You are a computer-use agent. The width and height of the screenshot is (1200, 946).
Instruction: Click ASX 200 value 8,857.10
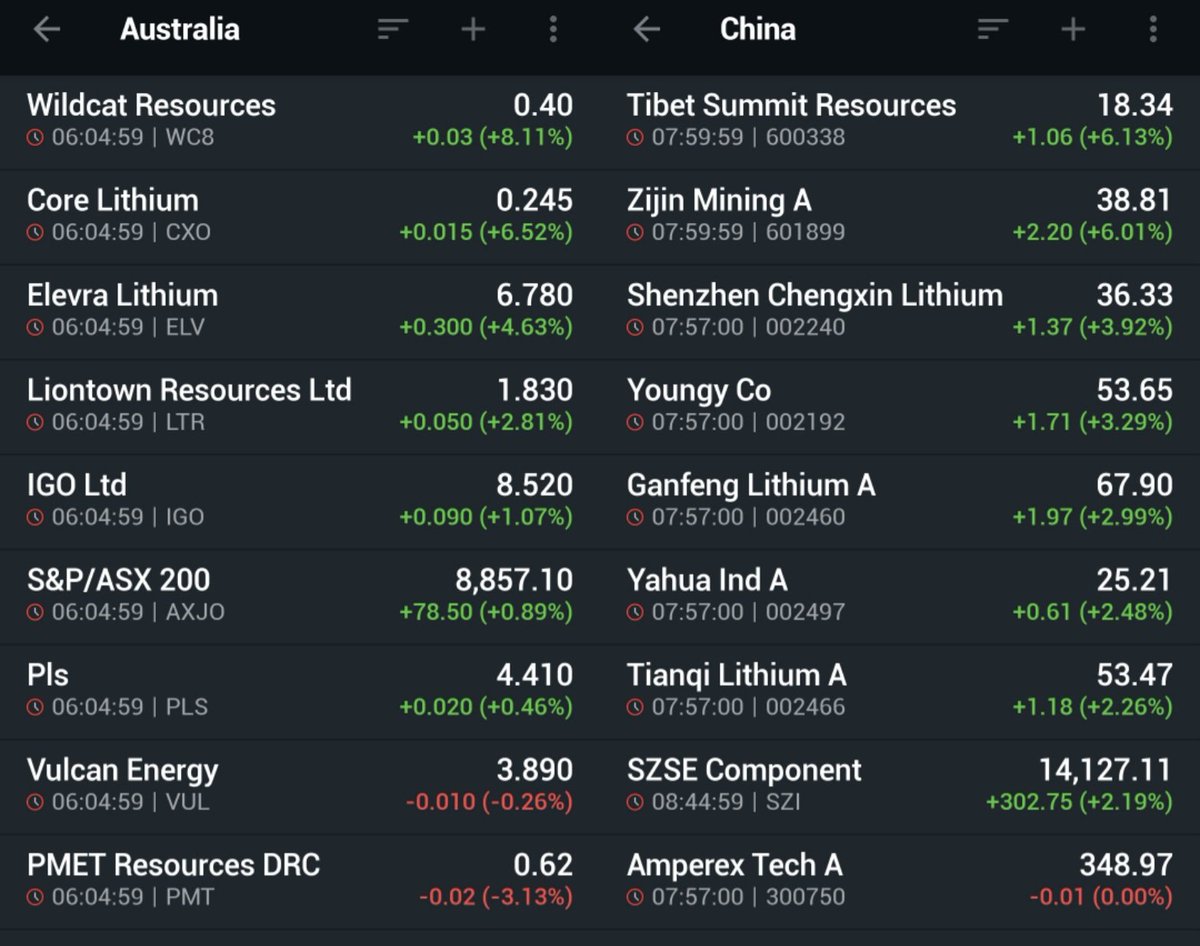pyautogui.click(x=515, y=580)
